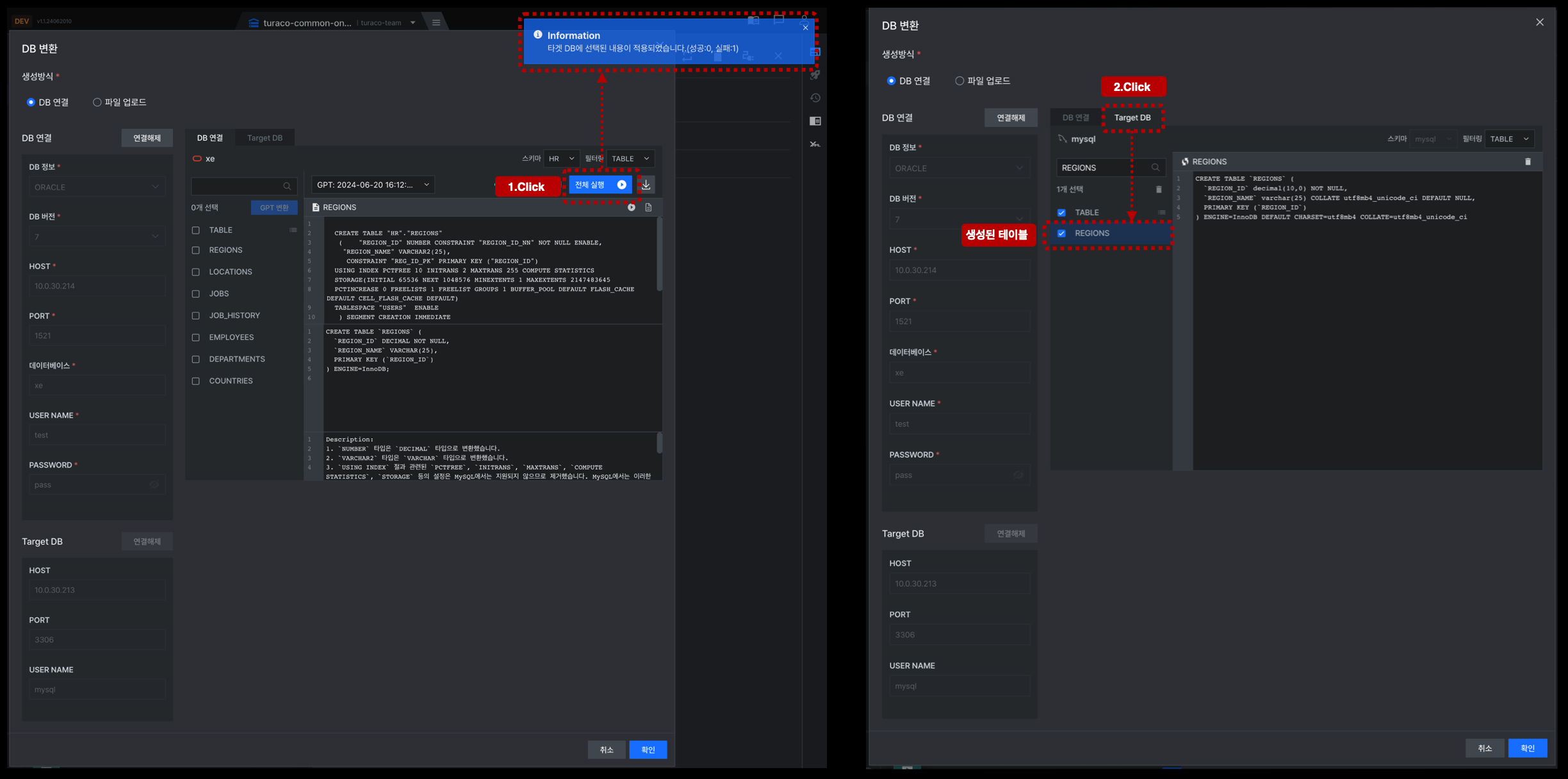Check the JOB_HISTORY checkbox

tap(196, 316)
